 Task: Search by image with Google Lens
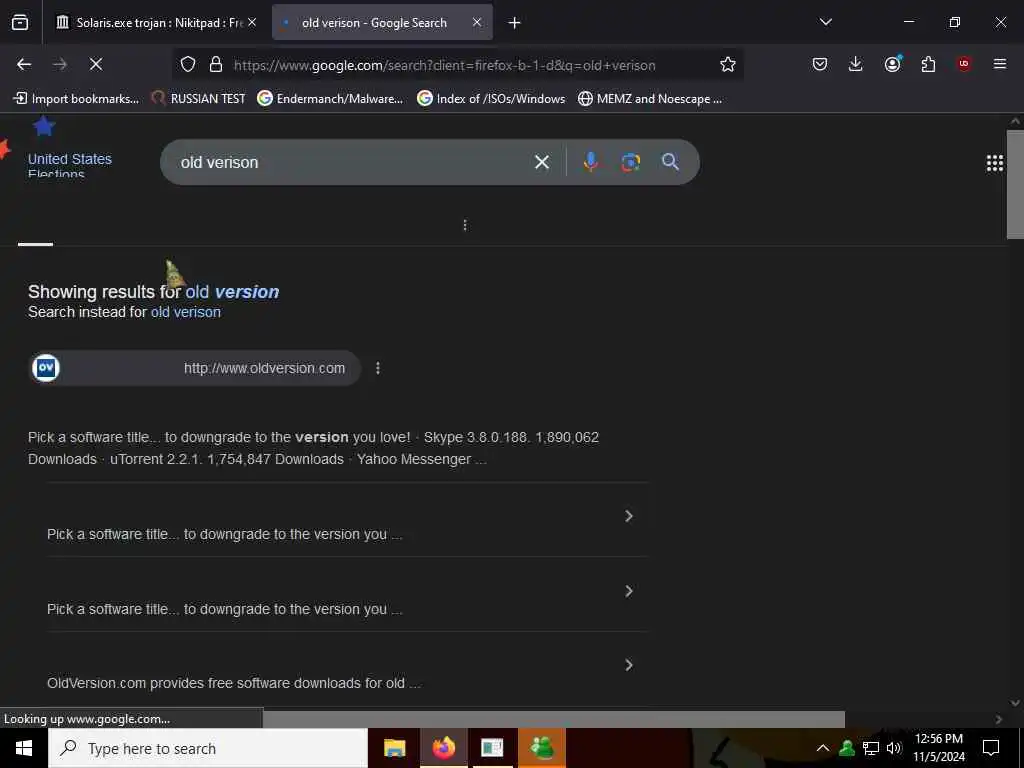click(630, 162)
